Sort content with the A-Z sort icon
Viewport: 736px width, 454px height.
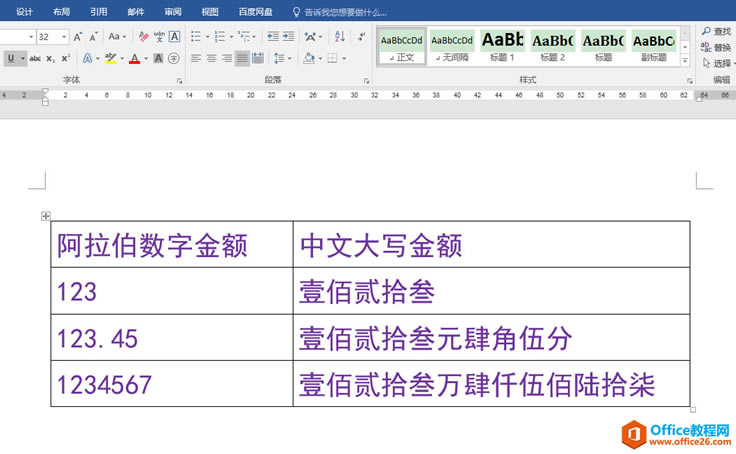(x=340, y=37)
